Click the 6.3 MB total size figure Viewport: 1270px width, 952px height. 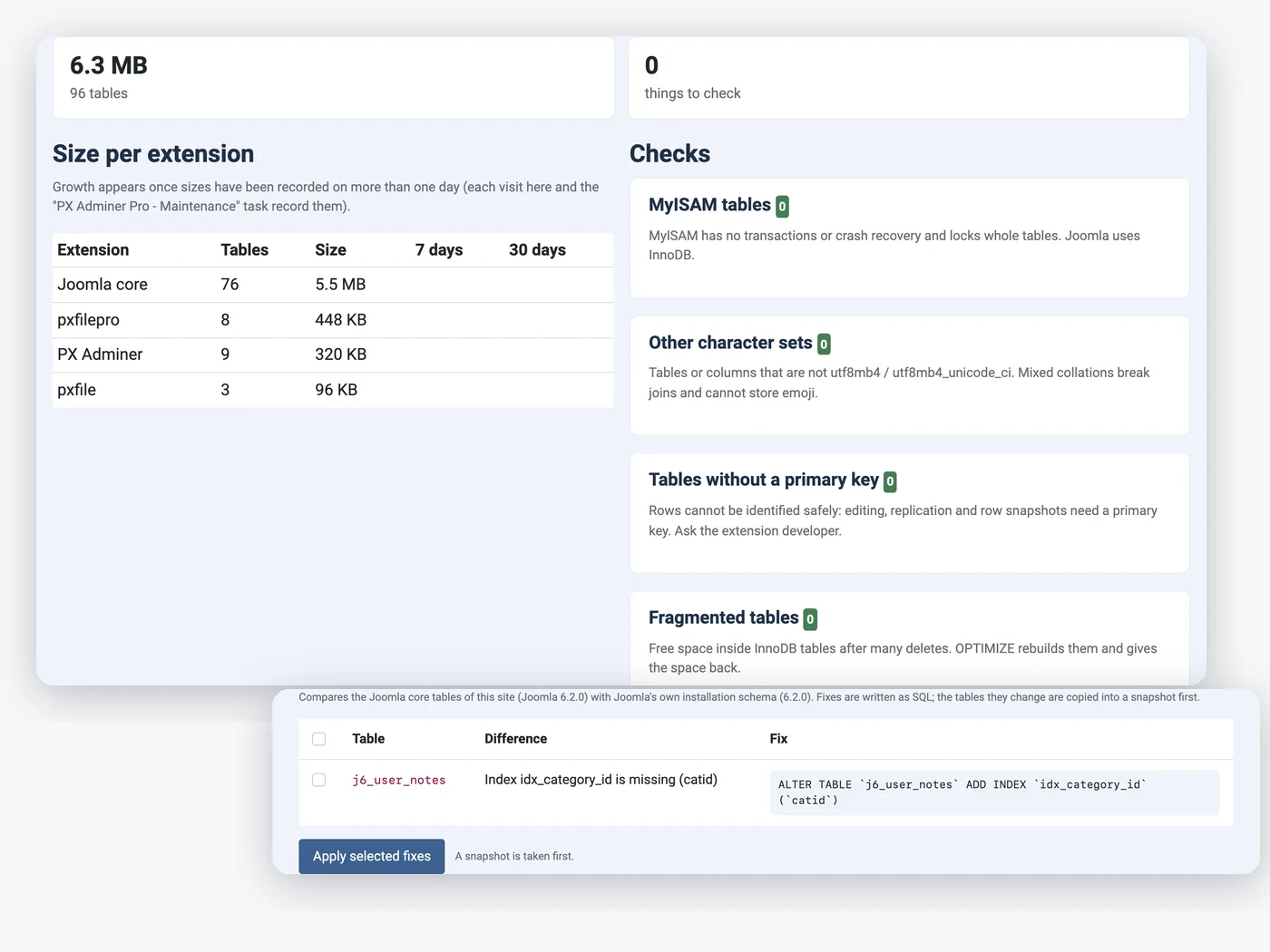109,65
